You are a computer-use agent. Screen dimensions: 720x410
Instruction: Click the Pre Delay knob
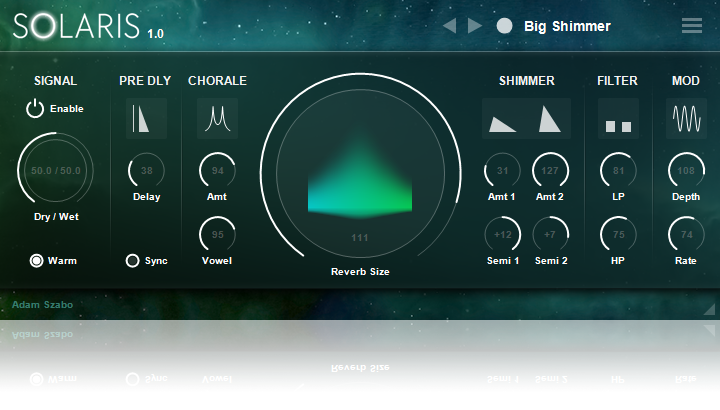click(x=146, y=171)
